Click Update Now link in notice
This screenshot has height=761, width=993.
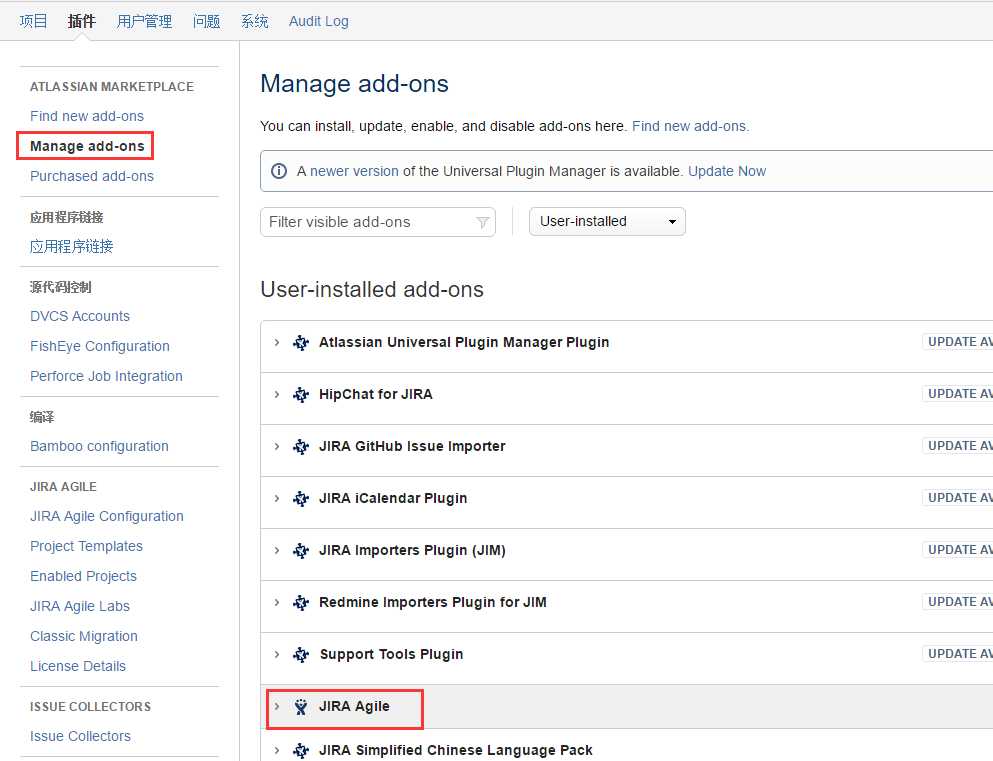[x=727, y=171]
